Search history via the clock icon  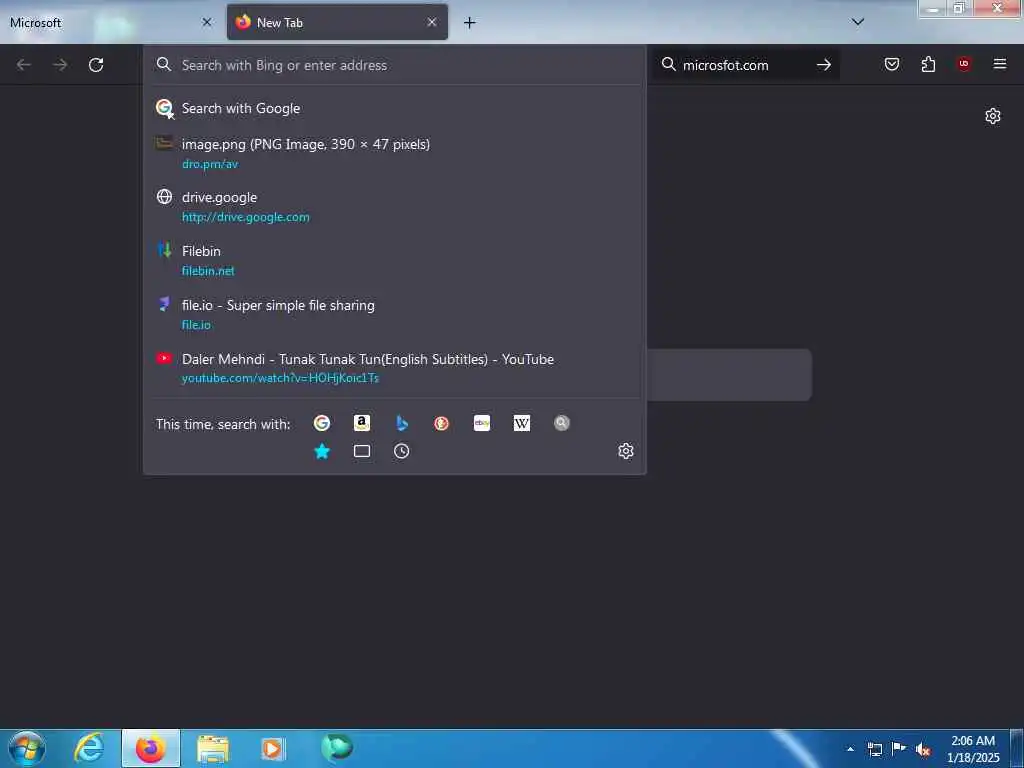pos(402,451)
